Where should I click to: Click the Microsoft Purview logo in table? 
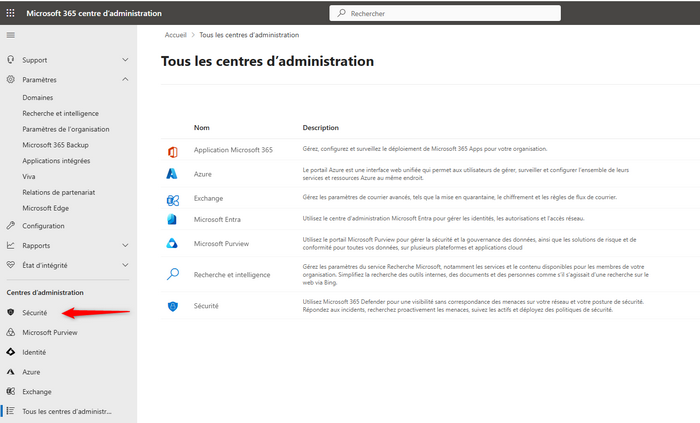[172, 243]
